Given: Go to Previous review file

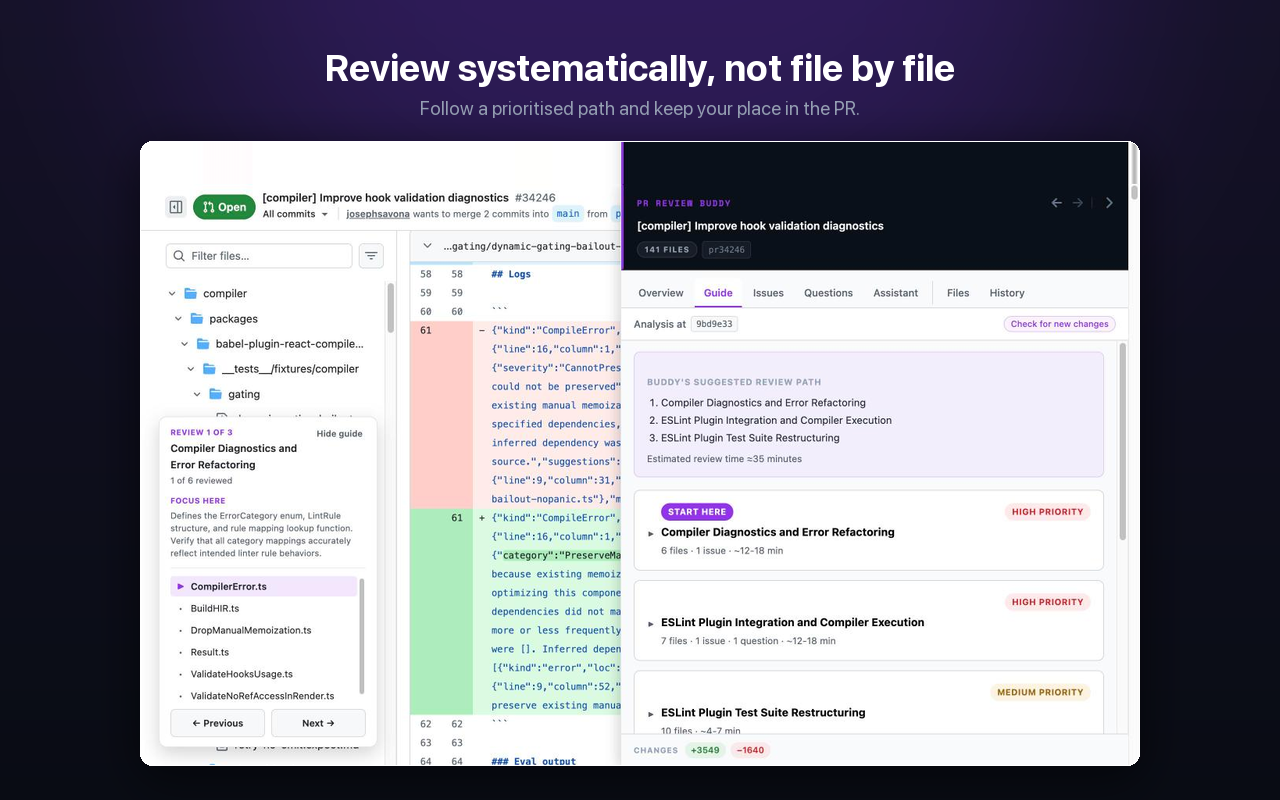Looking at the screenshot, I should tap(217, 723).
